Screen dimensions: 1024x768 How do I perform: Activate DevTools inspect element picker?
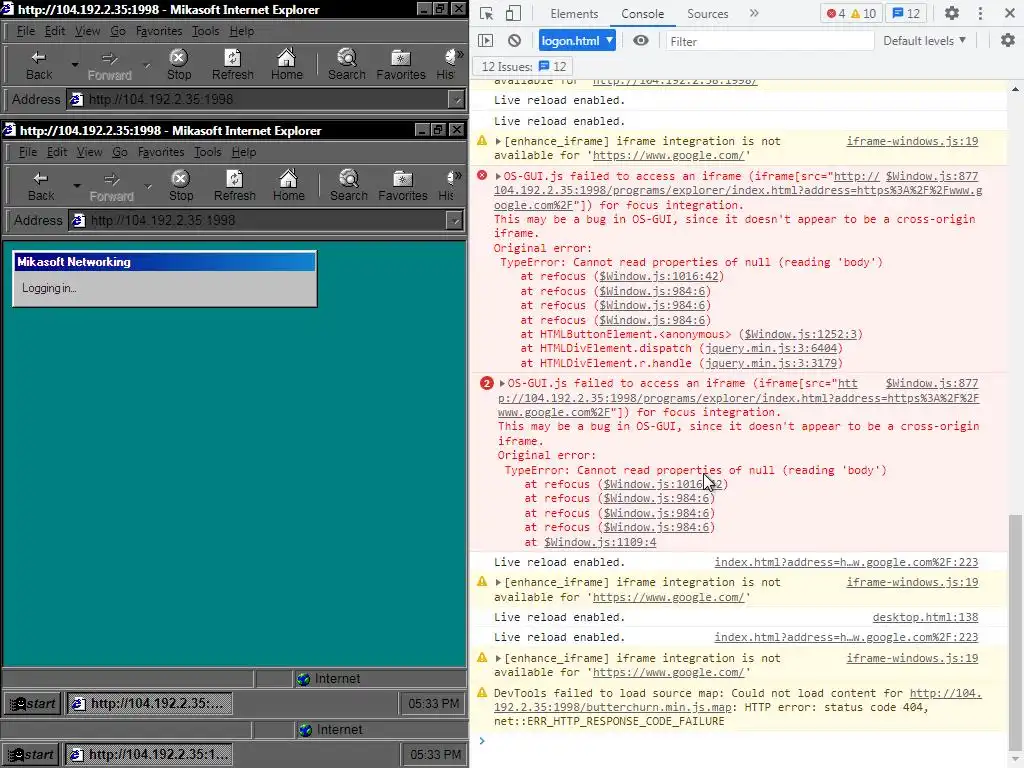[487, 14]
